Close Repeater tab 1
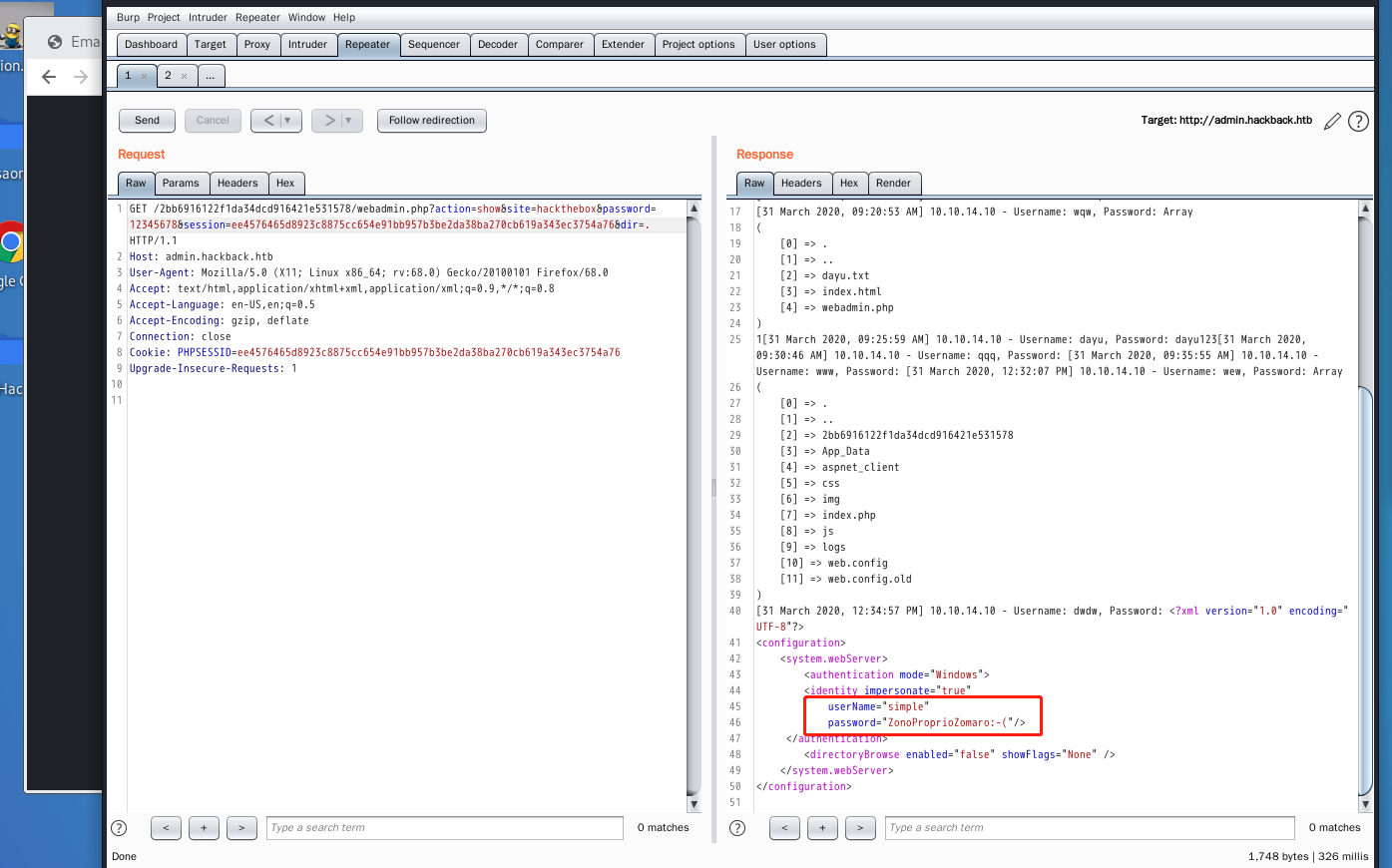 point(144,76)
